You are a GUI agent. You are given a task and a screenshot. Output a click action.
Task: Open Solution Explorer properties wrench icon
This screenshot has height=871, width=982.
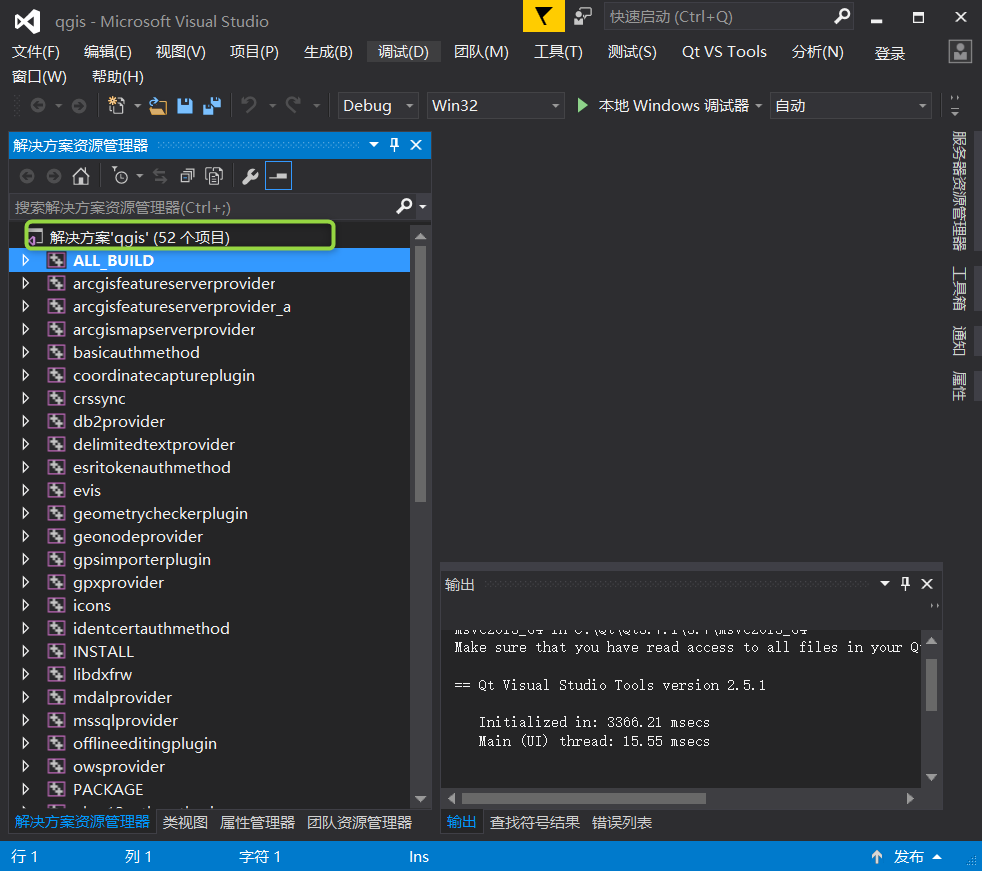pos(251,175)
